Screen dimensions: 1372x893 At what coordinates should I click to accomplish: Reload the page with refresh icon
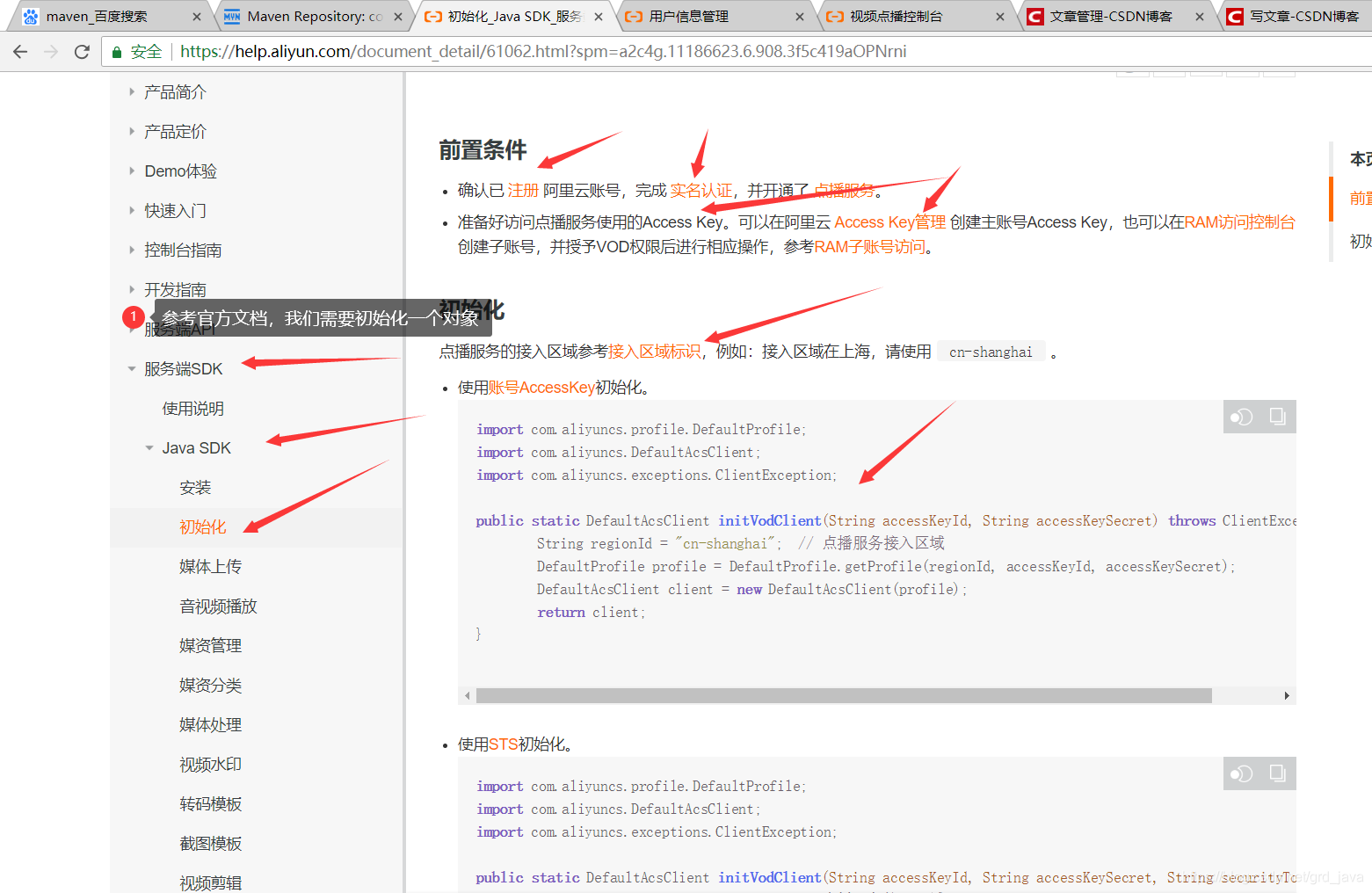click(x=82, y=52)
